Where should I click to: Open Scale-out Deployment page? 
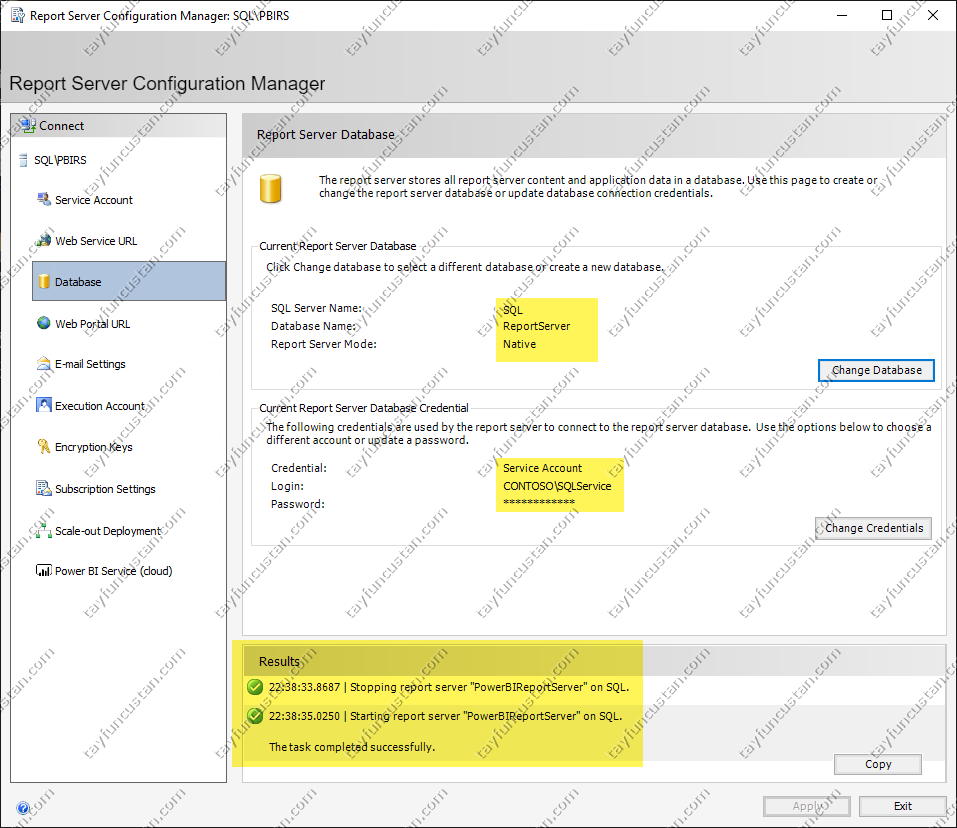(107, 531)
